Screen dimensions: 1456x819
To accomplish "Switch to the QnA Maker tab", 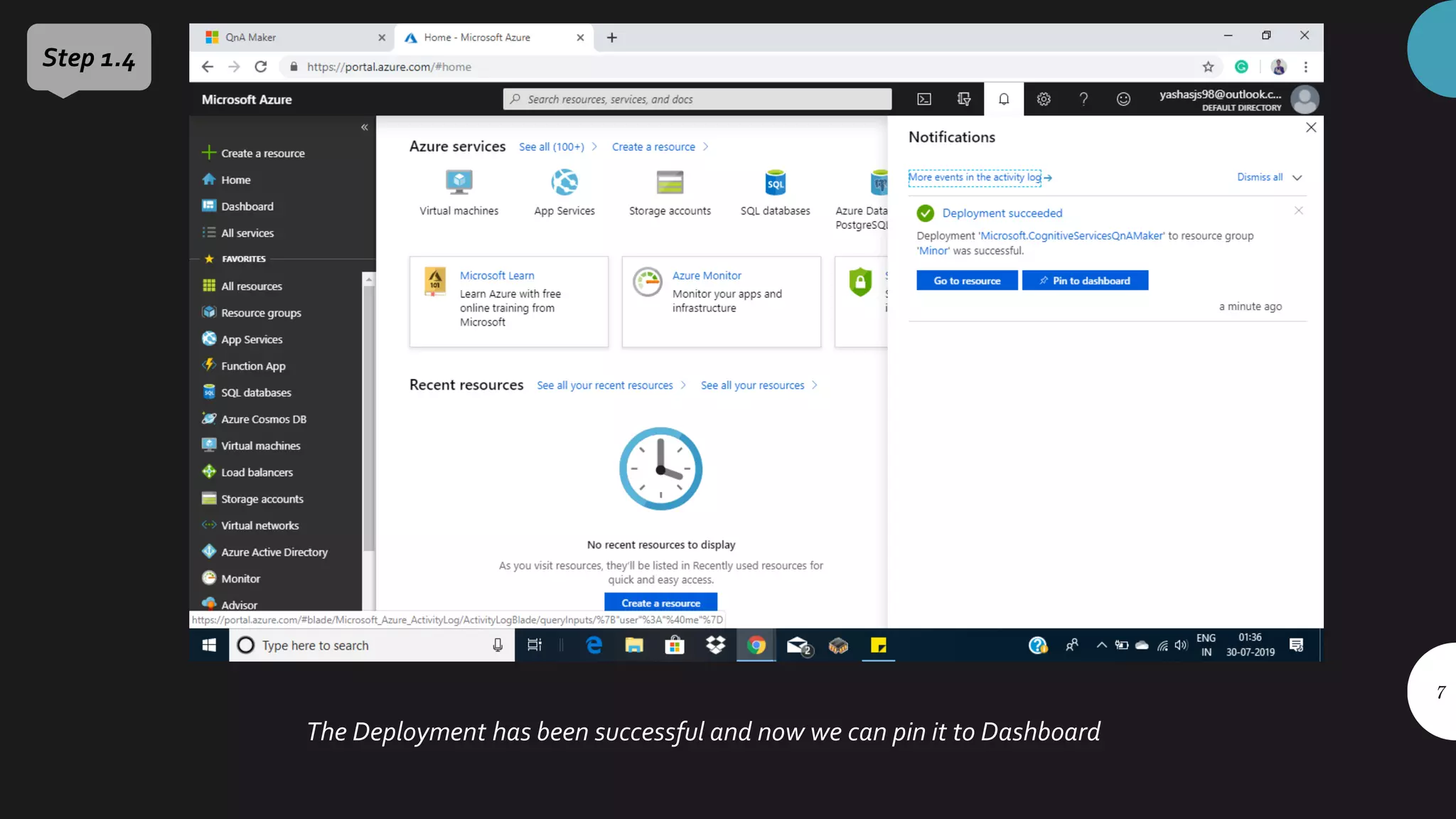I will [291, 38].
